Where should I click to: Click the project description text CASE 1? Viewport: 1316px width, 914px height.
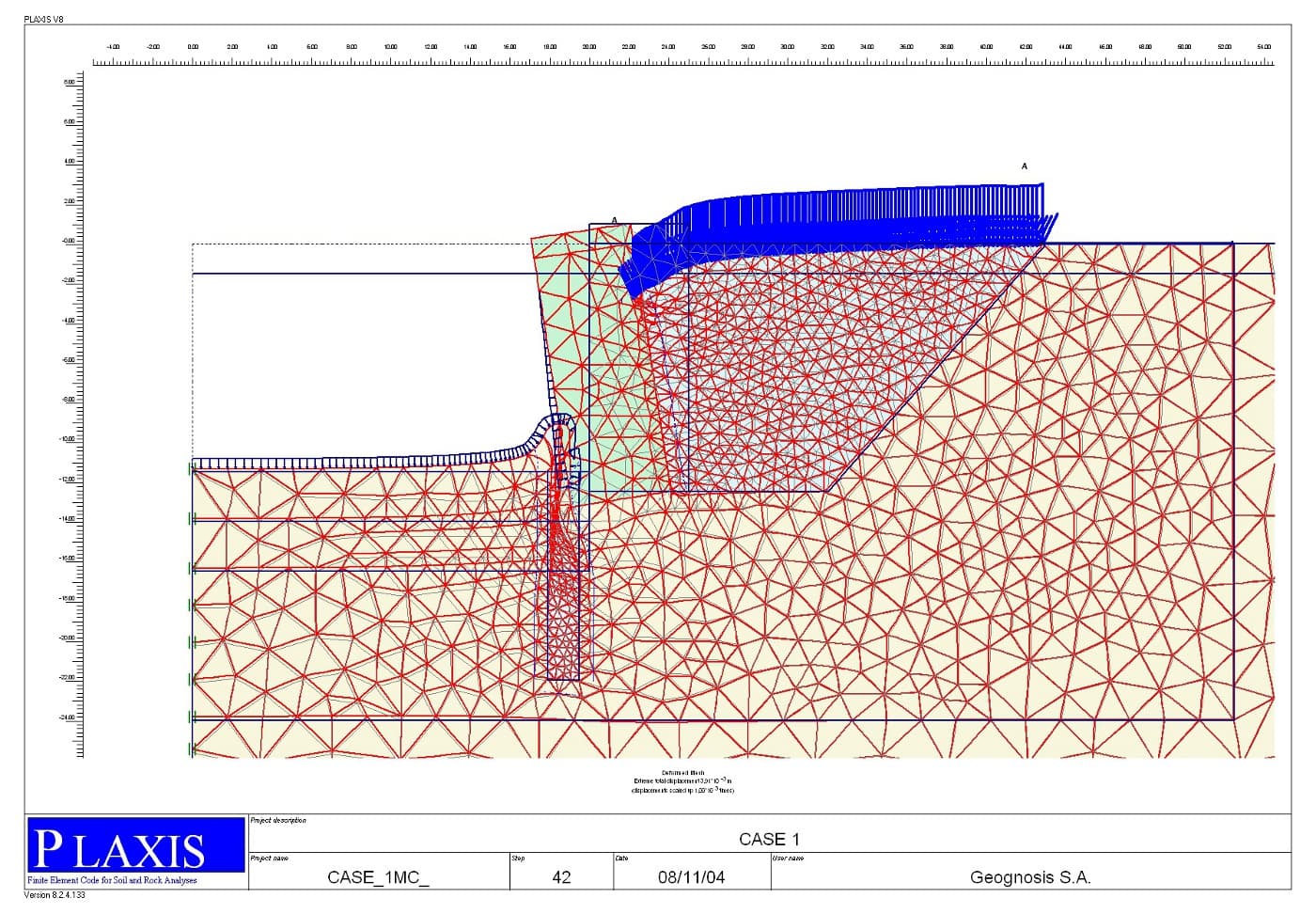pyautogui.click(x=769, y=839)
